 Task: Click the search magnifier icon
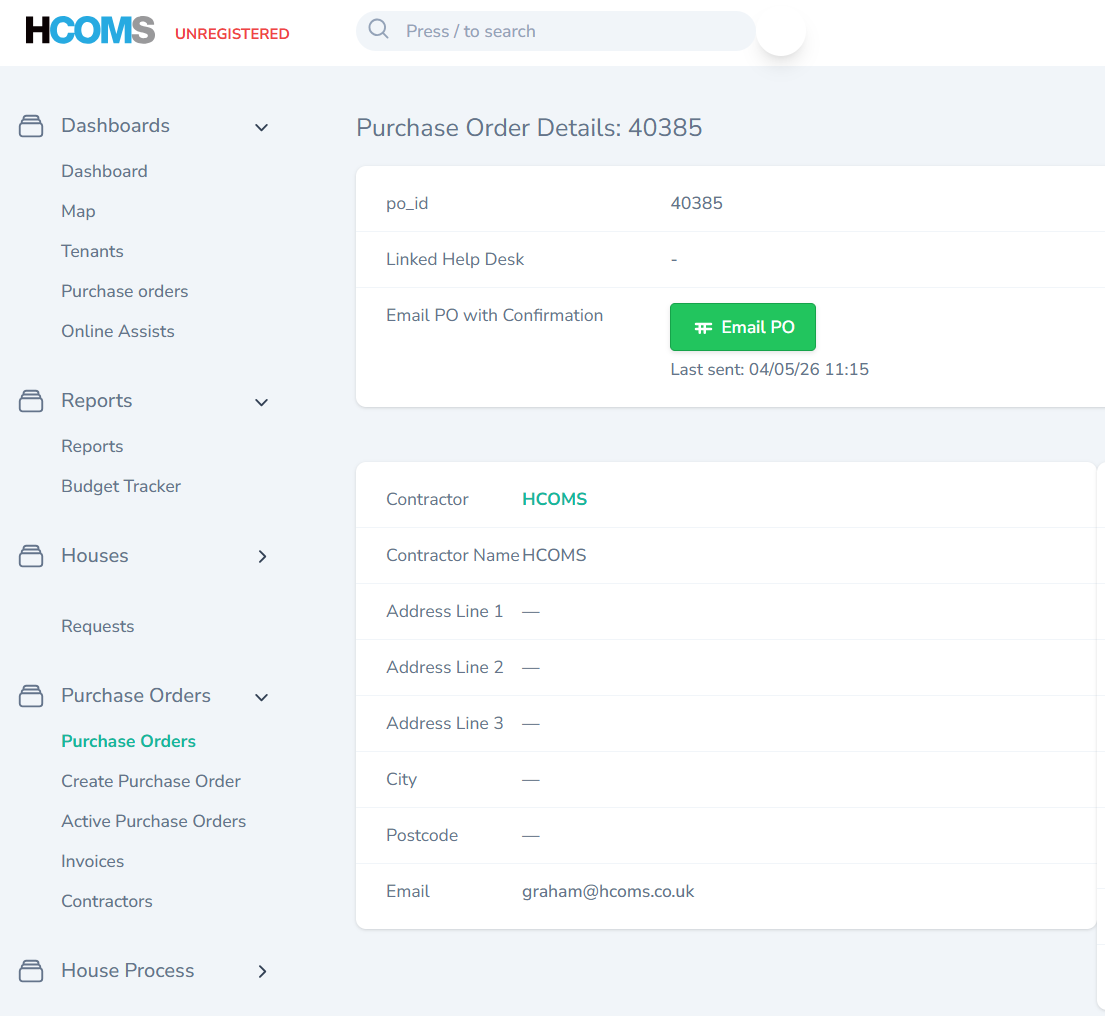click(378, 29)
